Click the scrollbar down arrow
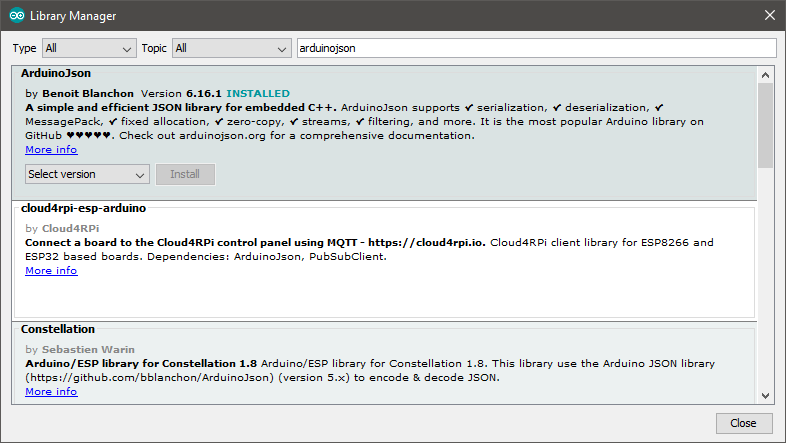This screenshot has height=443, width=786. [x=765, y=395]
